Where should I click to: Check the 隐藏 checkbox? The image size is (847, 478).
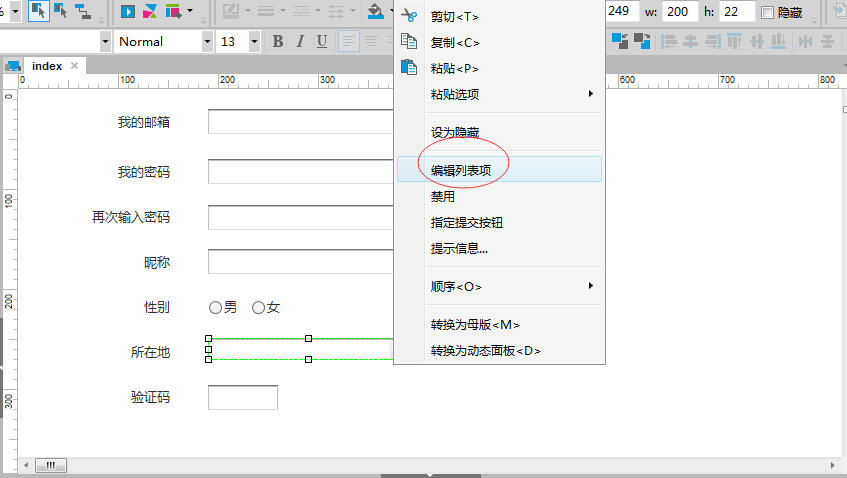point(767,12)
